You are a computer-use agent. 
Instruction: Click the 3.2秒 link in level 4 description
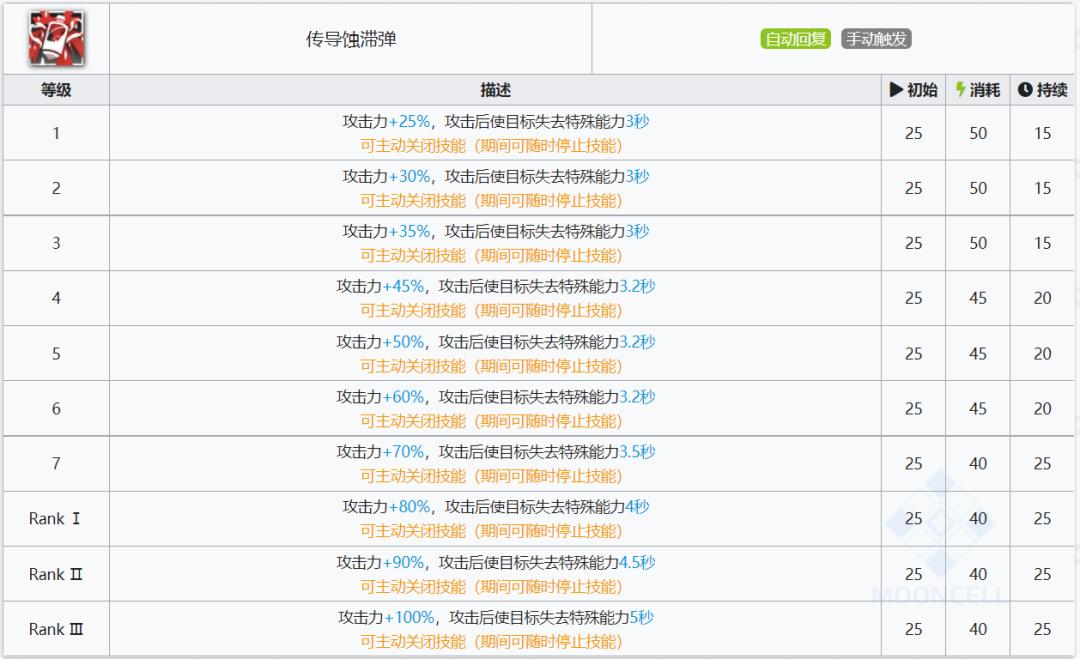pos(637,287)
